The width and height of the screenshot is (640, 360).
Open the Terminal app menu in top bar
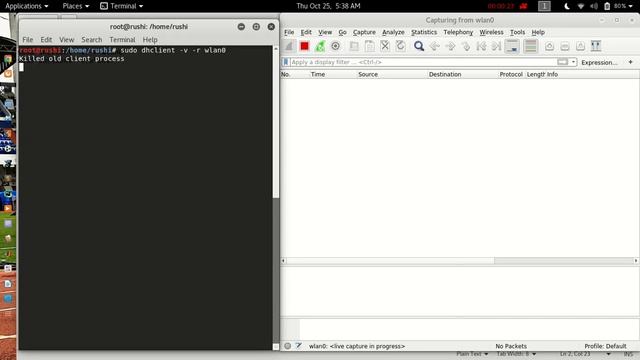[122, 6]
